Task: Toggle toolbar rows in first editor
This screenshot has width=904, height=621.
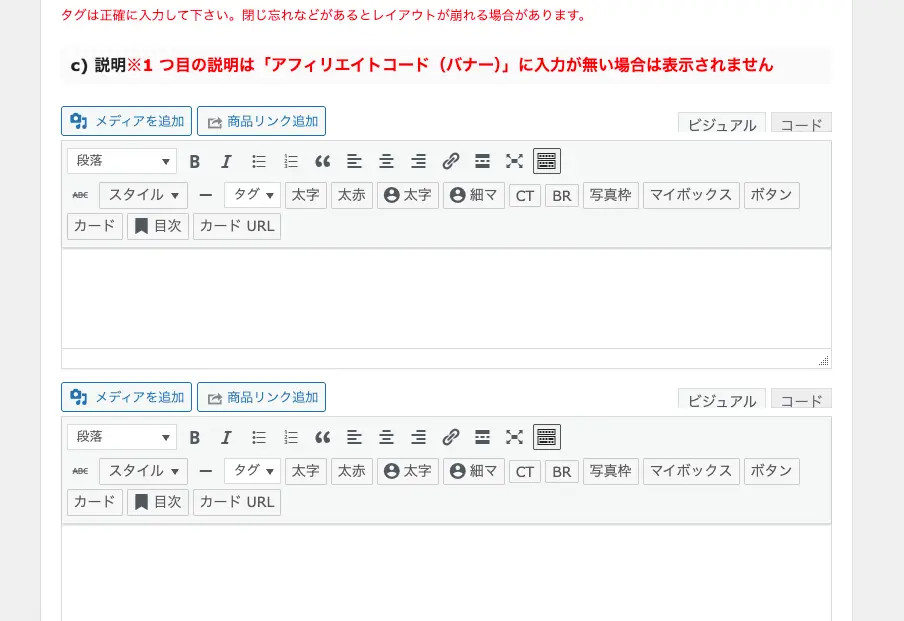Action: point(547,161)
